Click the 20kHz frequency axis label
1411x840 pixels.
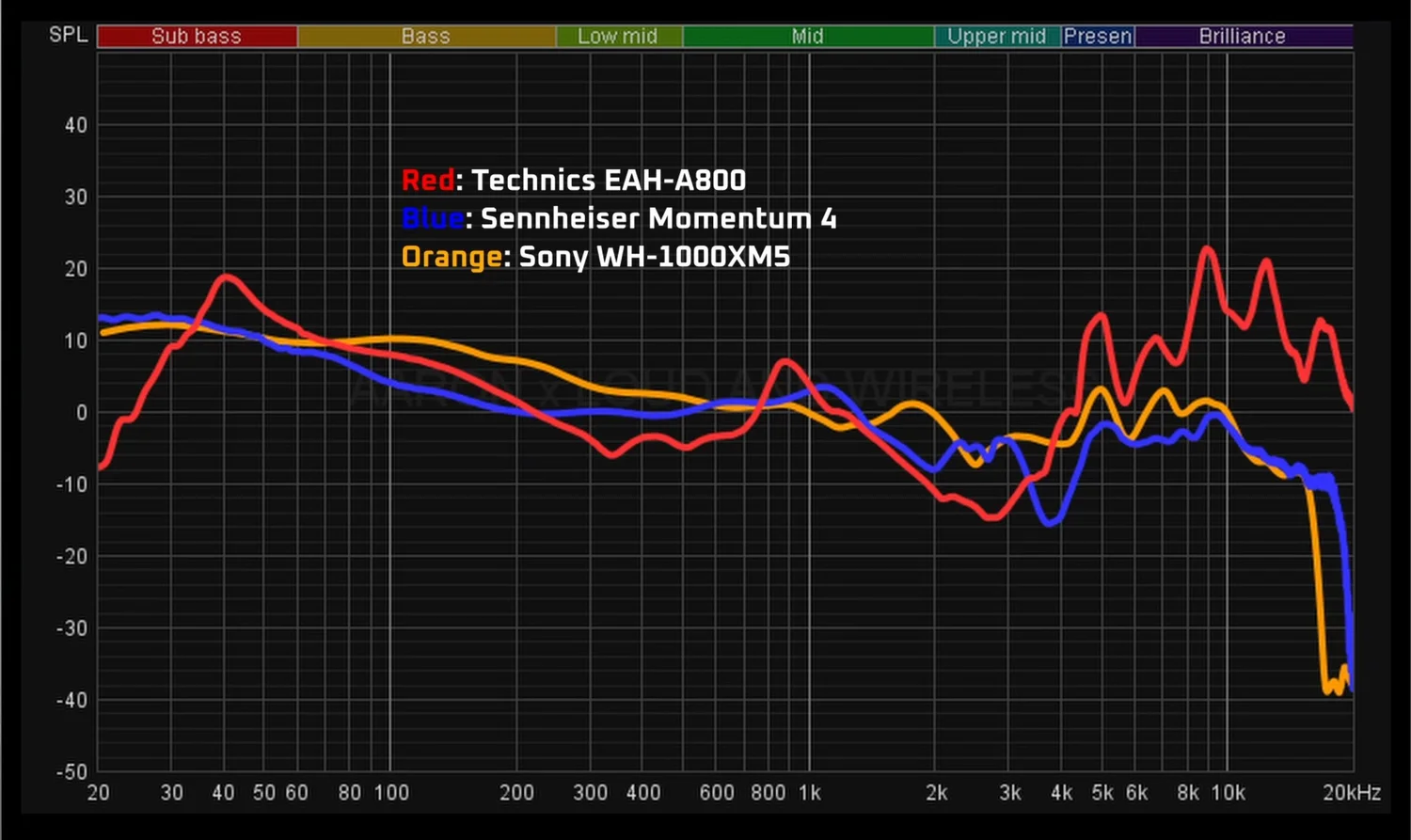[1352, 793]
